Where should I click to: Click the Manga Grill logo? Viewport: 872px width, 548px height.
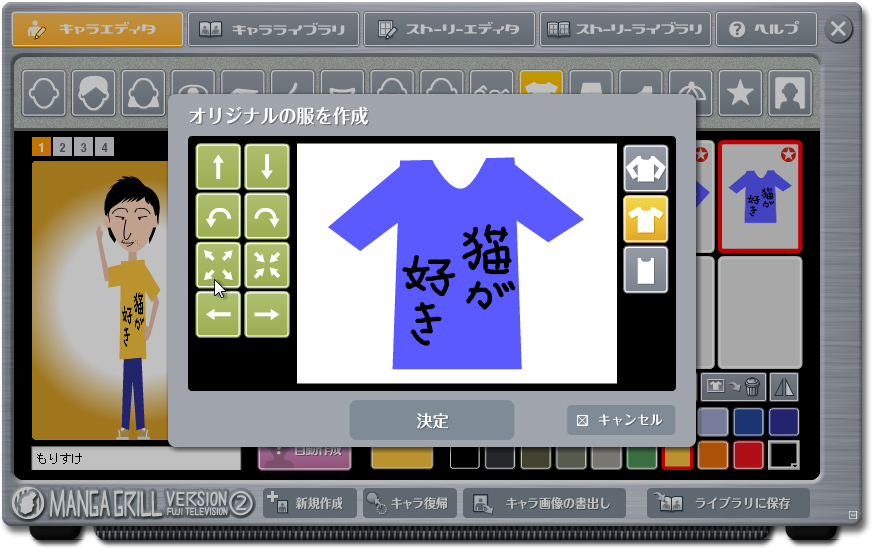pos(132,503)
